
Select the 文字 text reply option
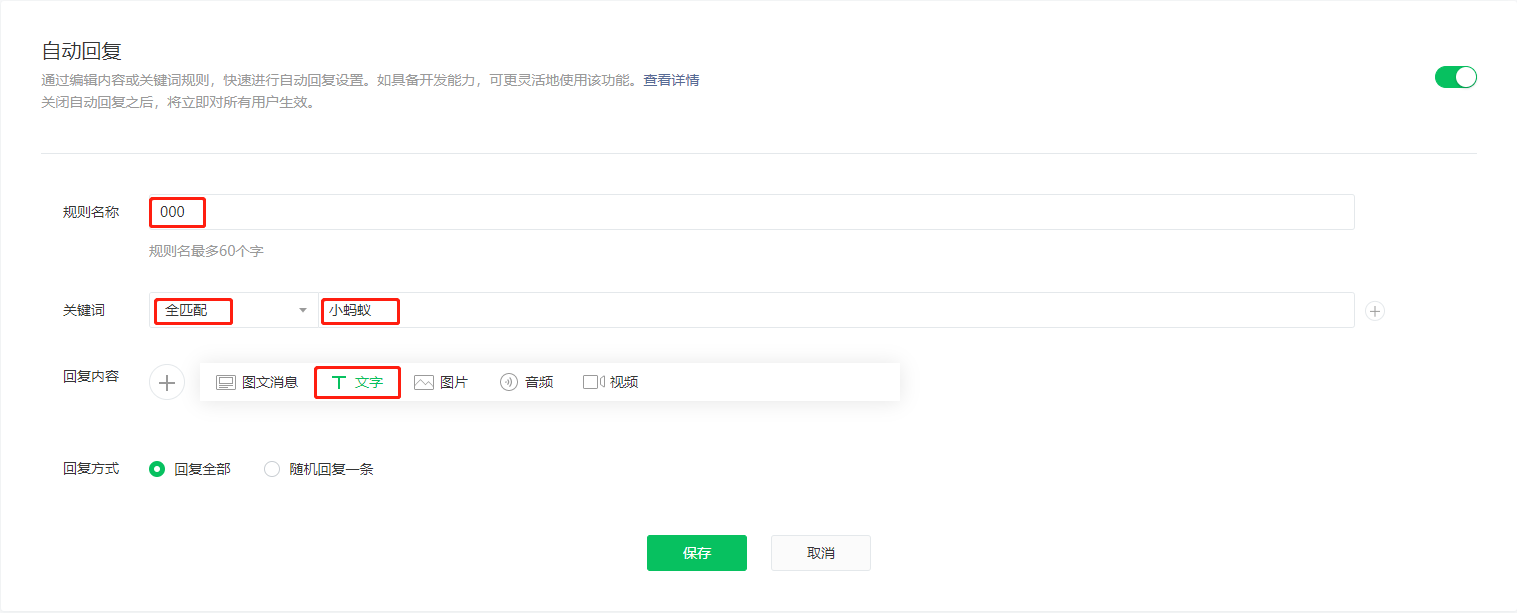pyautogui.click(x=357, y=382)
